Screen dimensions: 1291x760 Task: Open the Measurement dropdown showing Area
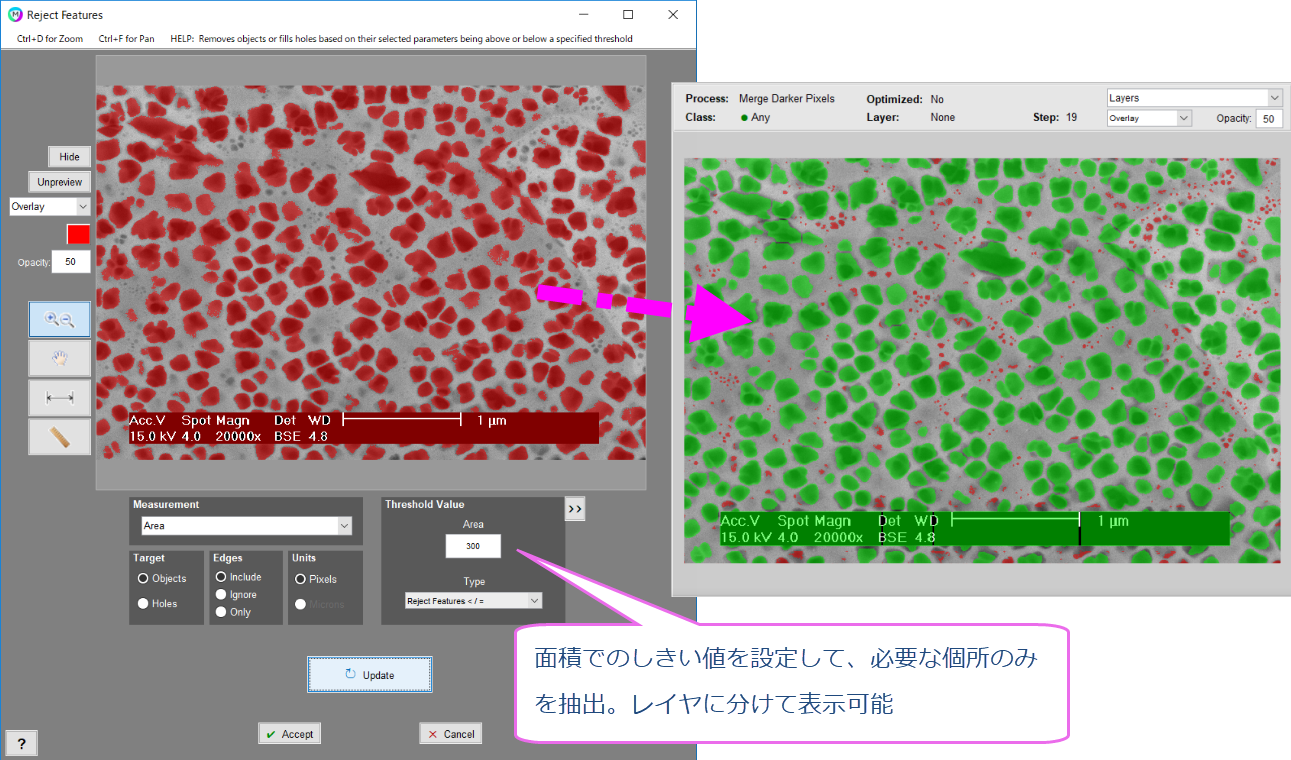tap(245, 524)
